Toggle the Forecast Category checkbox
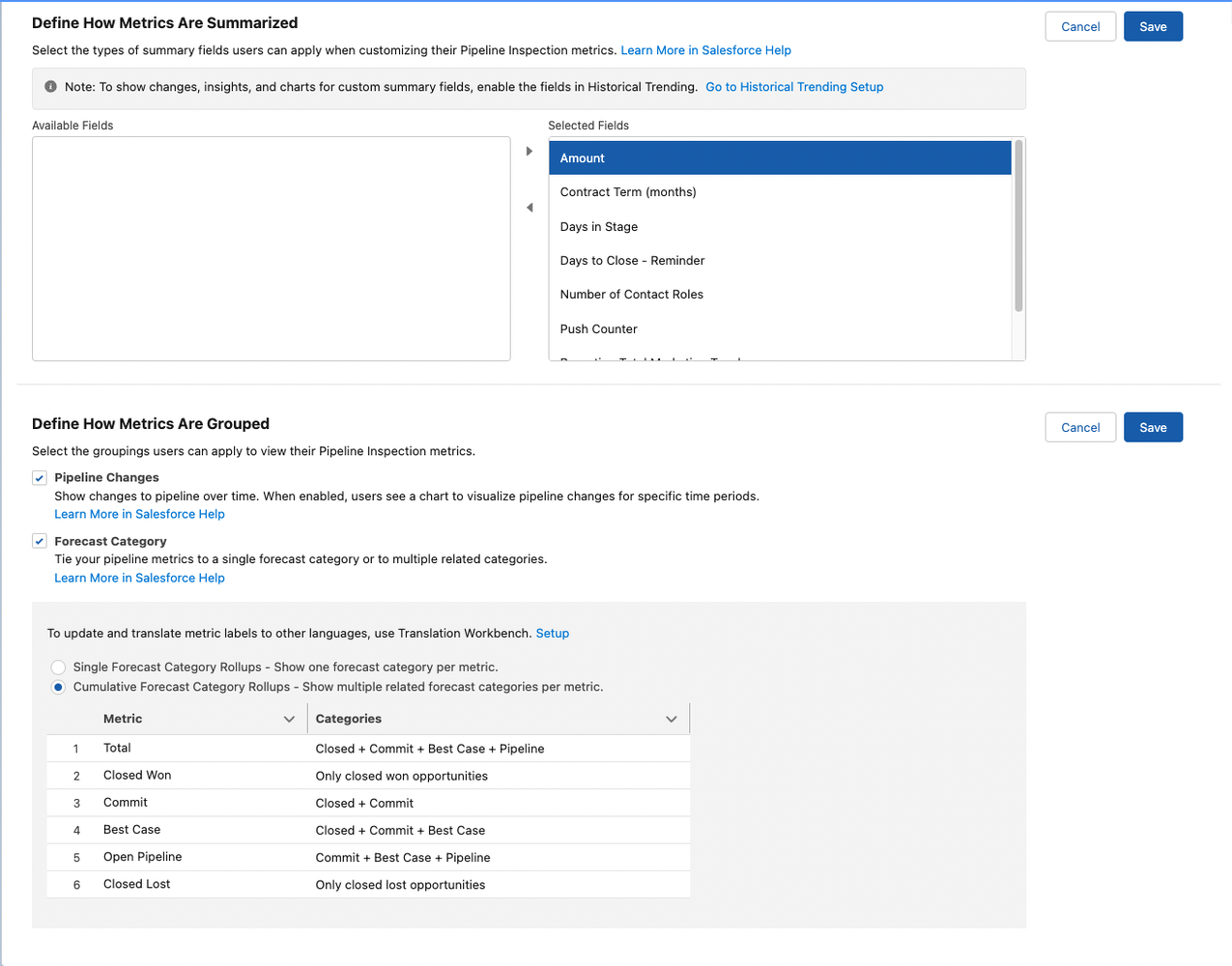Image resolution: width=1232 pixels, height=966 pixels. coord(40,542)
